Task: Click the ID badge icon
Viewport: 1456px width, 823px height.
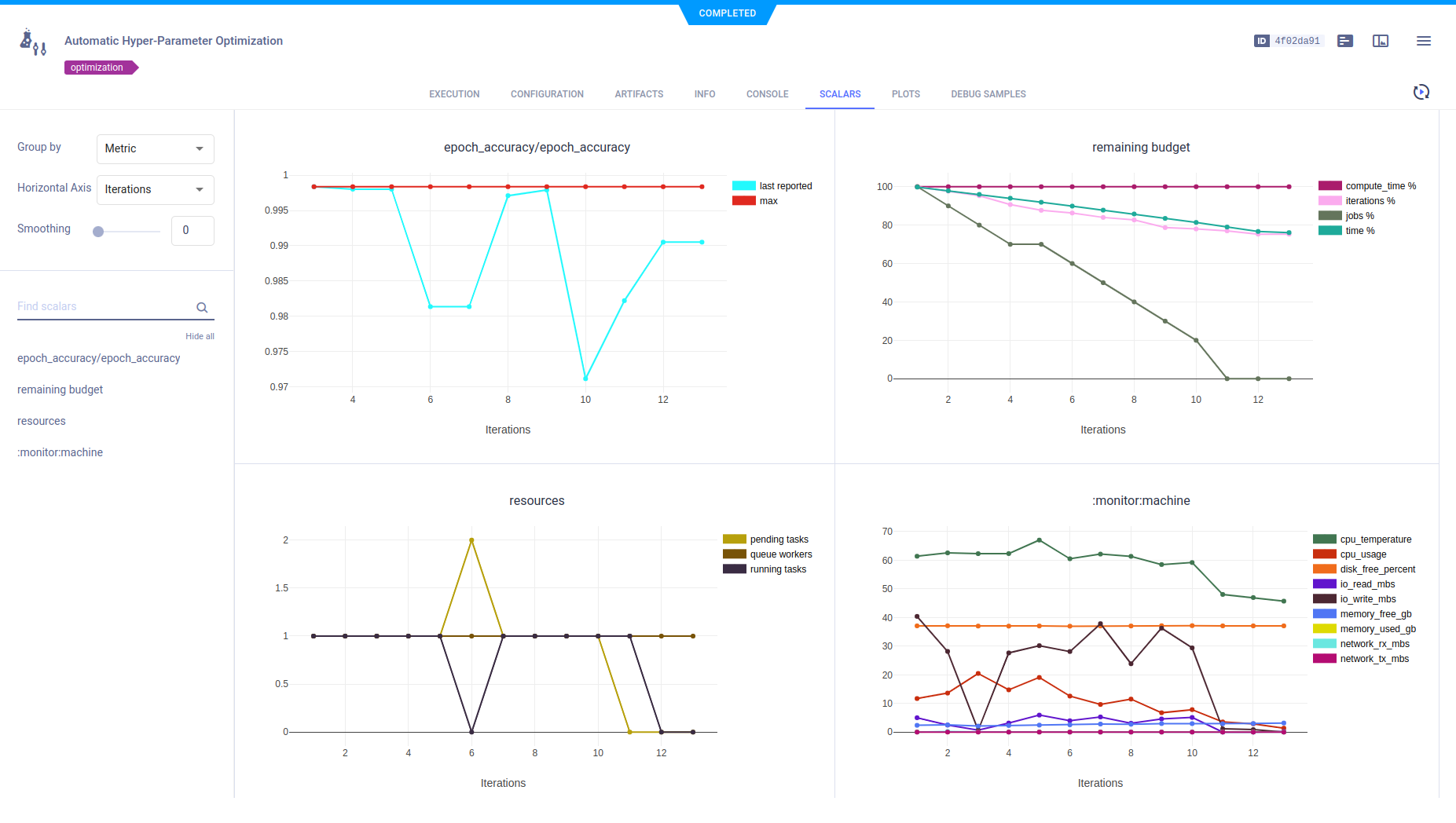Action: point(1261,41)
